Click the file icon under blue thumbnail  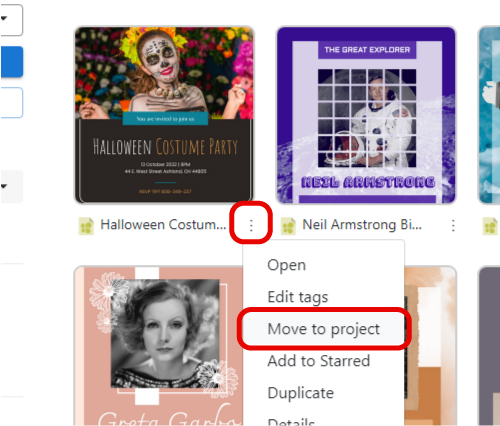(x=490, y=226)
